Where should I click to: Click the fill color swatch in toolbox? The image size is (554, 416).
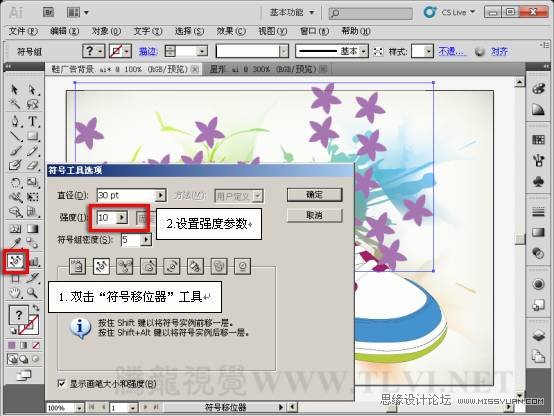pos(18,314)
